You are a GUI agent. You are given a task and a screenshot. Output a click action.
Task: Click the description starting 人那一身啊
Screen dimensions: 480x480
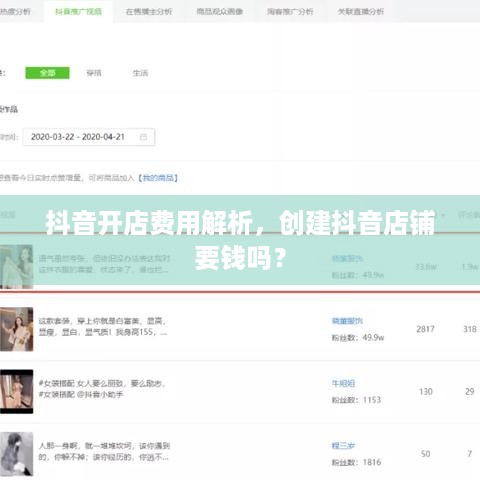click(x=104, y=451)
